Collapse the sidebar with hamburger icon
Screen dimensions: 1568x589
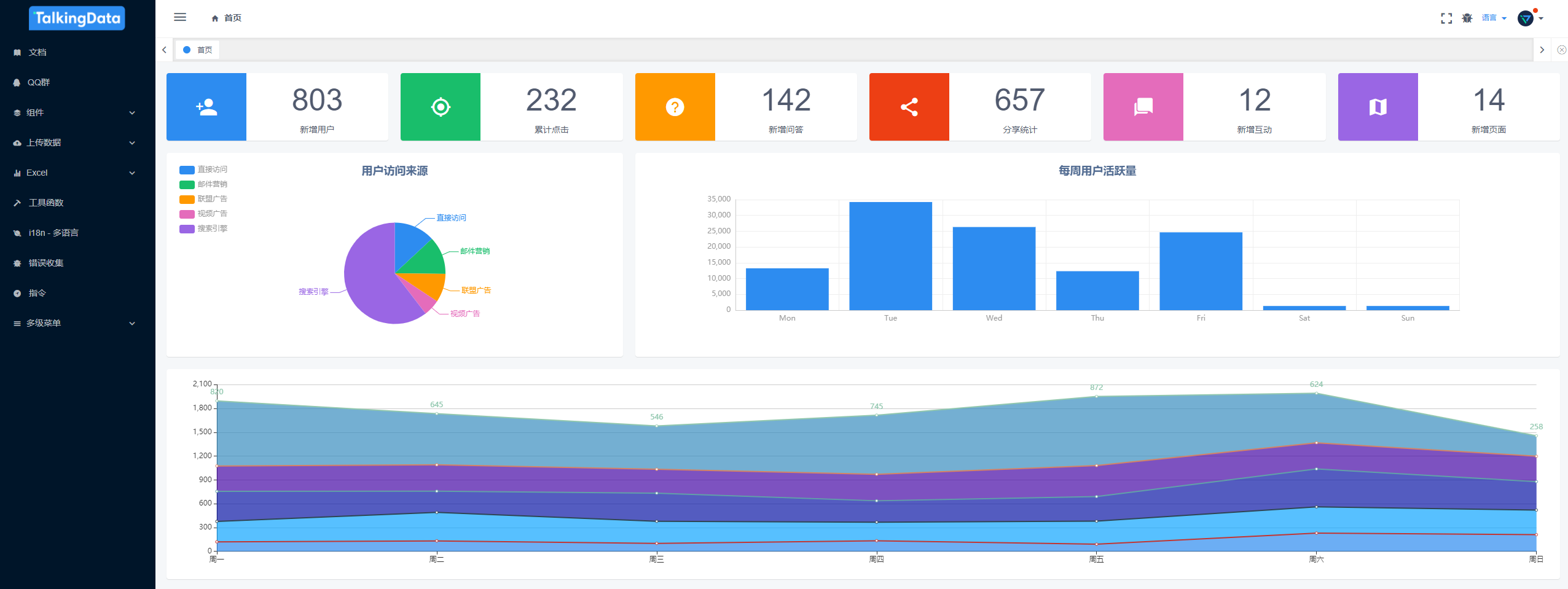[180, 17]
